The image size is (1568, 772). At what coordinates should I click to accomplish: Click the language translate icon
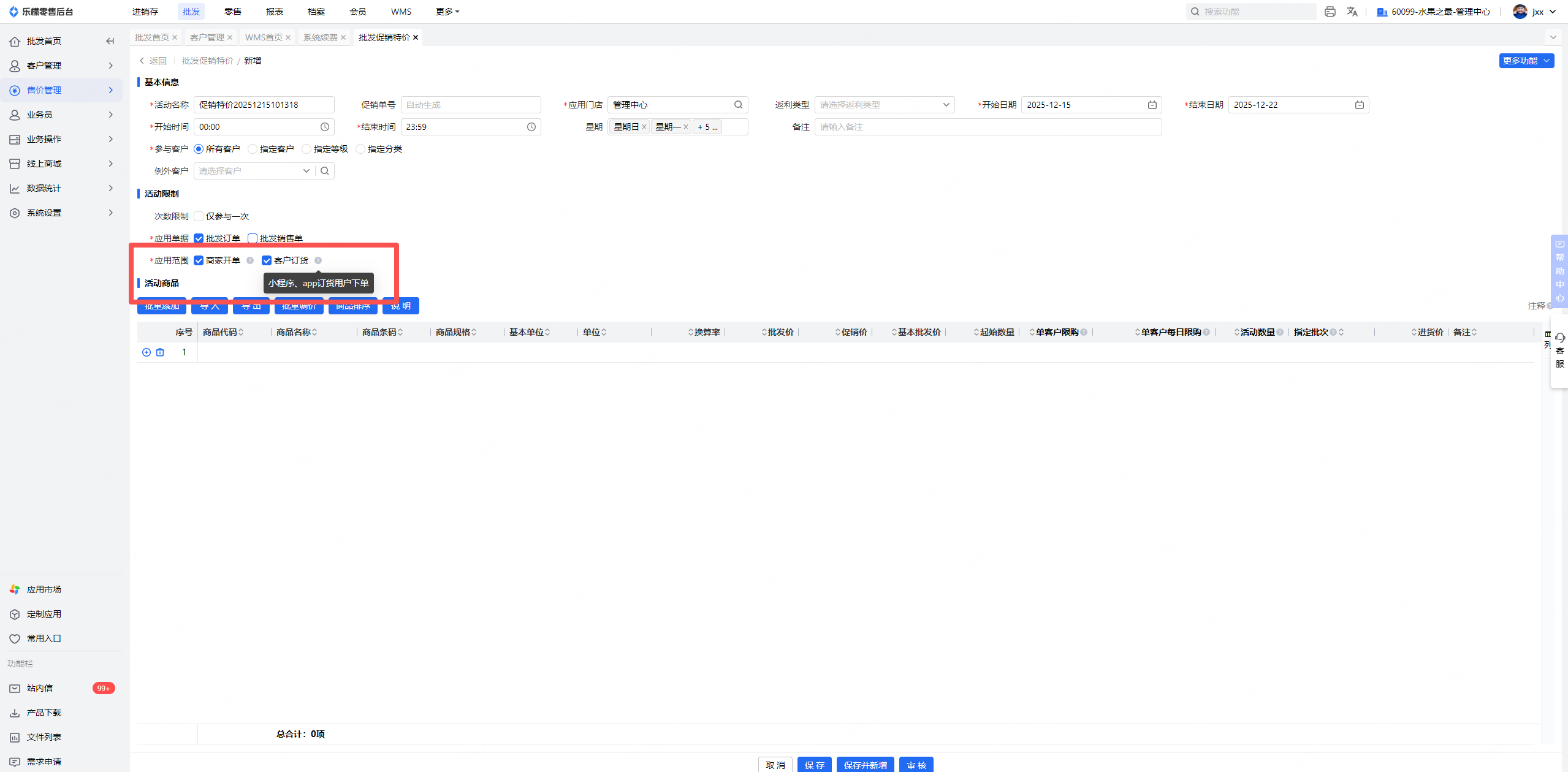(1352, 12)
